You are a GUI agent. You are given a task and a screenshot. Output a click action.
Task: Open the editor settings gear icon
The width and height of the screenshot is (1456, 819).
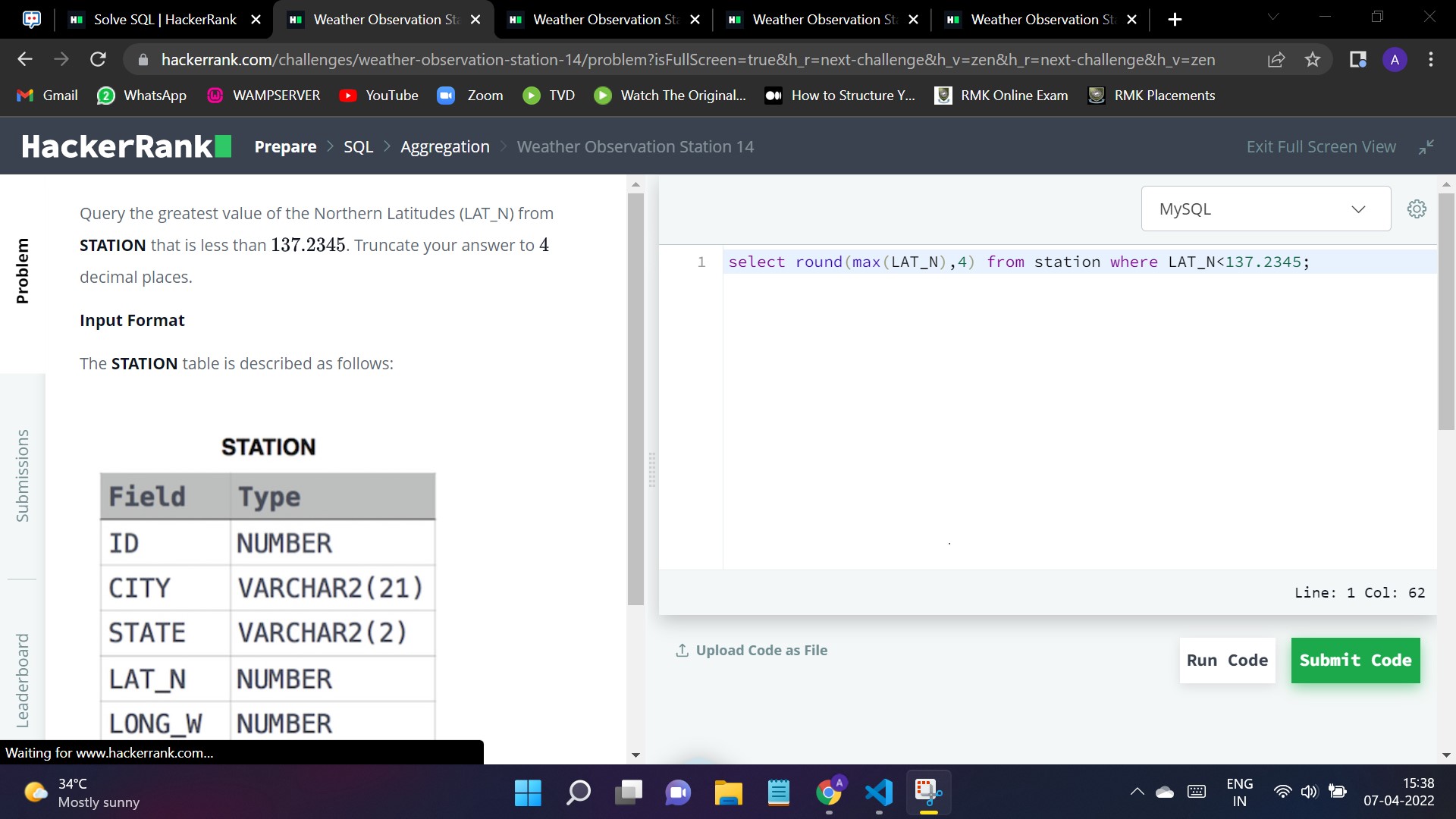click(1417, 209)
